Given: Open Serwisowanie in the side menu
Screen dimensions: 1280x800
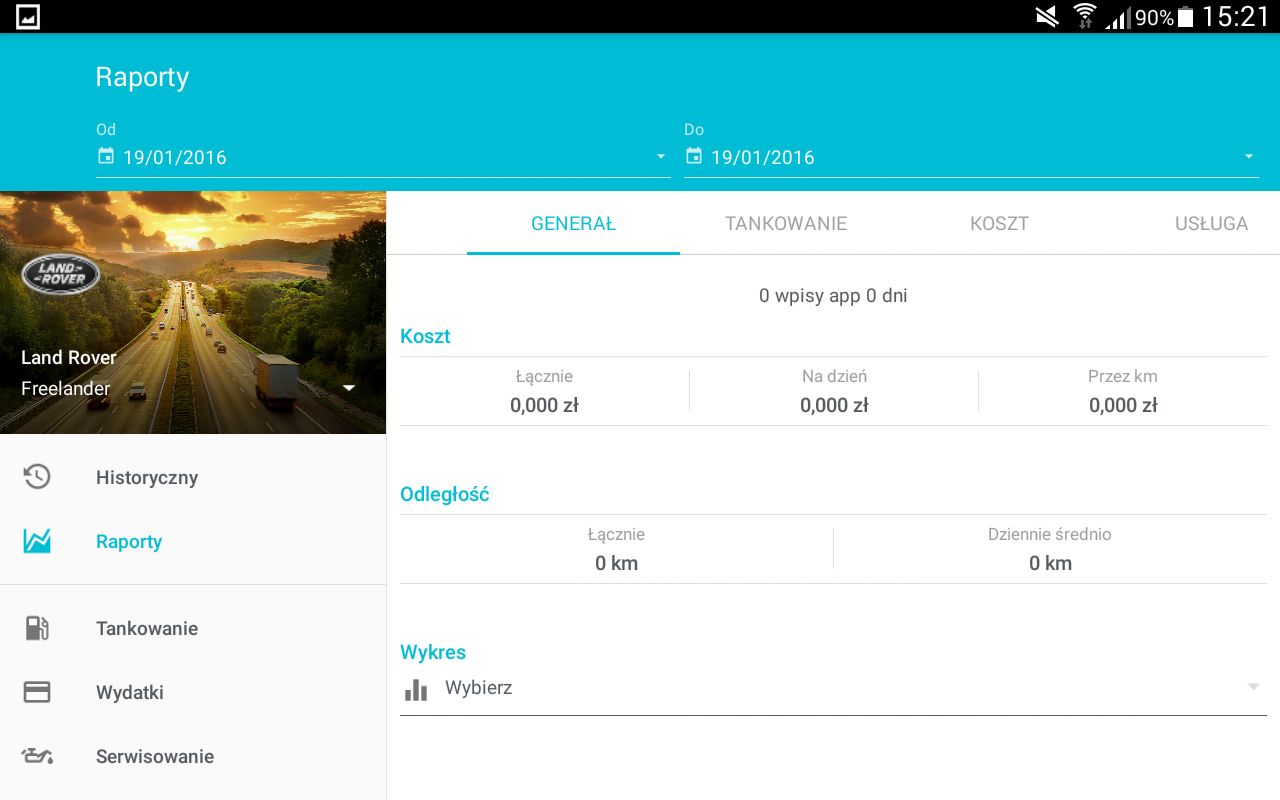Looking at the screenshot, I should pyautogui.click(x=193, y=756).
